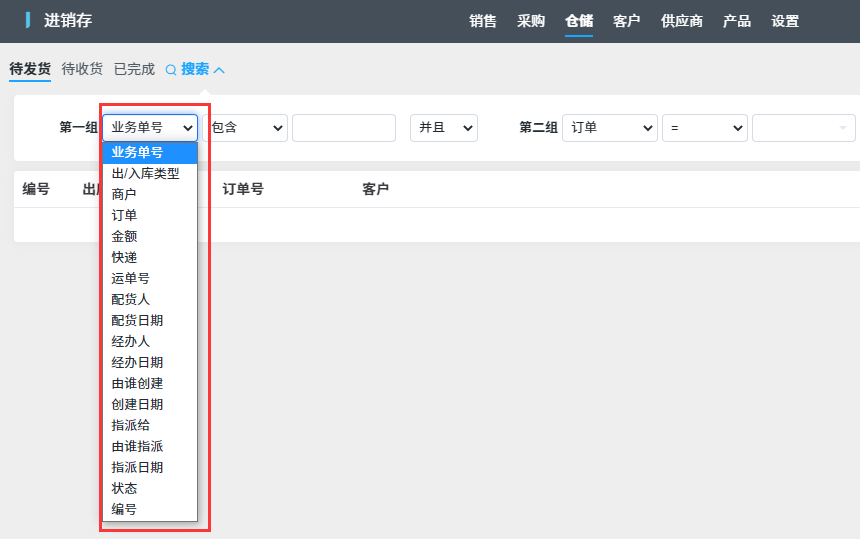
Task: Select 商户 option in dropdown list
Action: (x=150, y=195)
